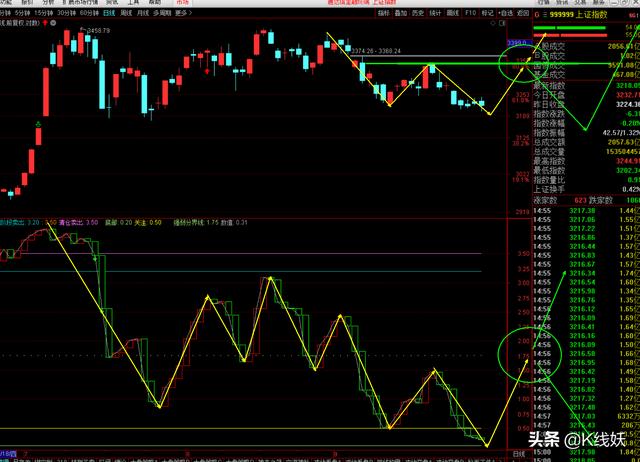Select the 月线 monthly period tab
This screenshot has width=640, height=462.
(143, 13)
